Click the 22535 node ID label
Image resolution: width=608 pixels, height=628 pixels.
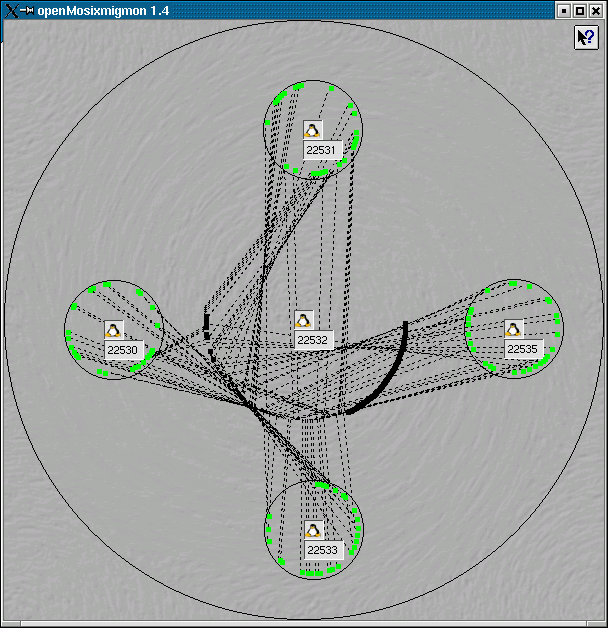(522, 349)
